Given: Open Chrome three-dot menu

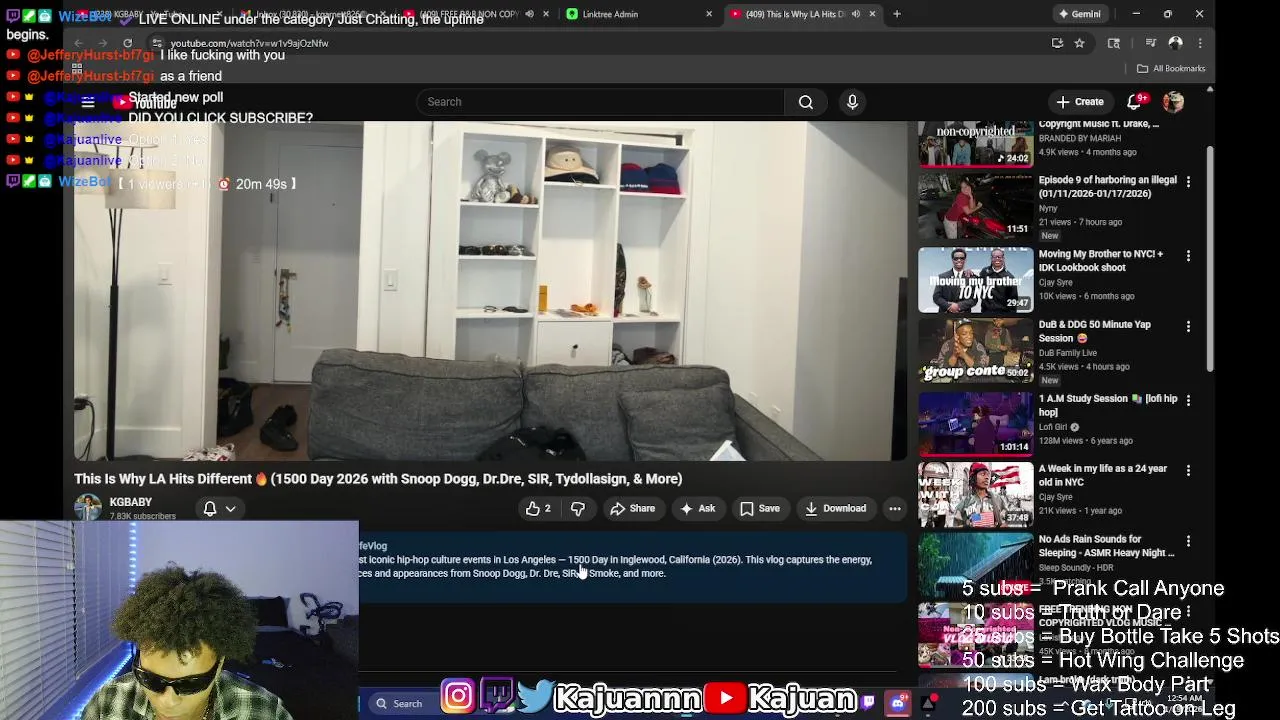Looking at the screenshot, I should [x=1199, y=43].
